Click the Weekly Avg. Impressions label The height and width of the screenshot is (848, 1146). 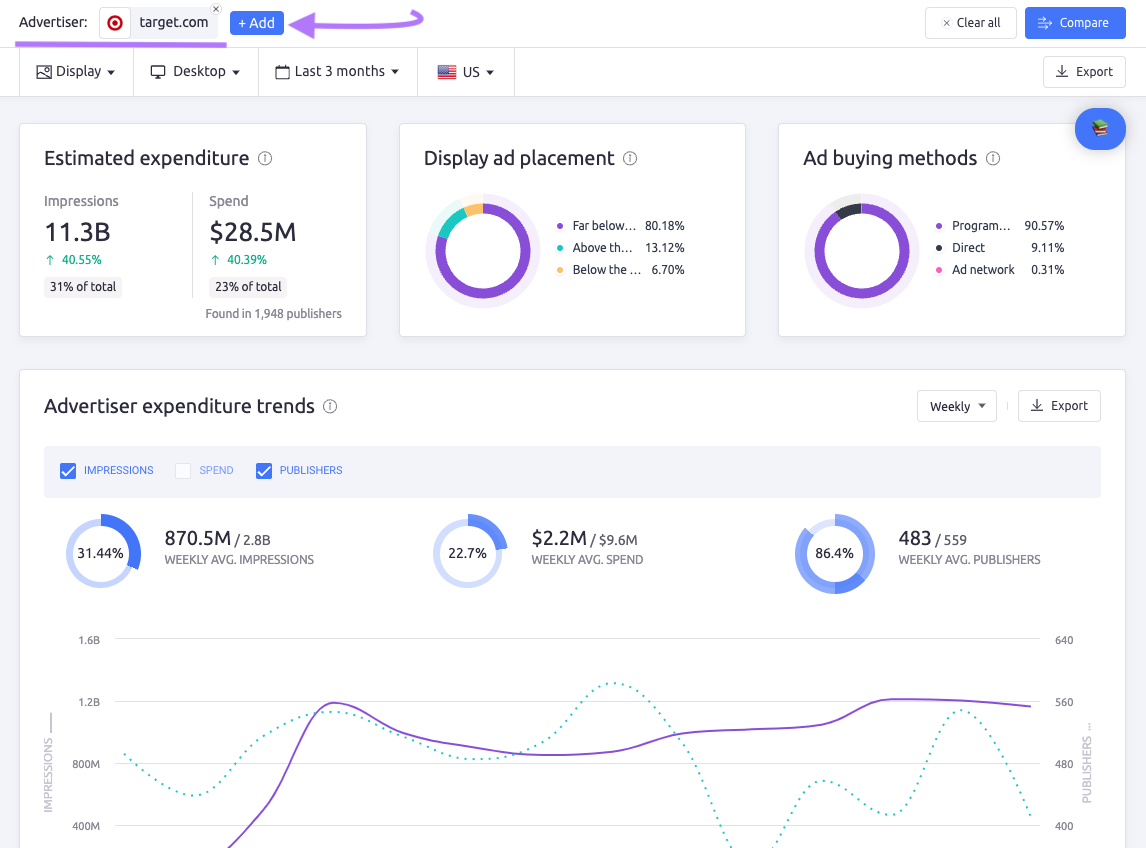tap(239, 560)
